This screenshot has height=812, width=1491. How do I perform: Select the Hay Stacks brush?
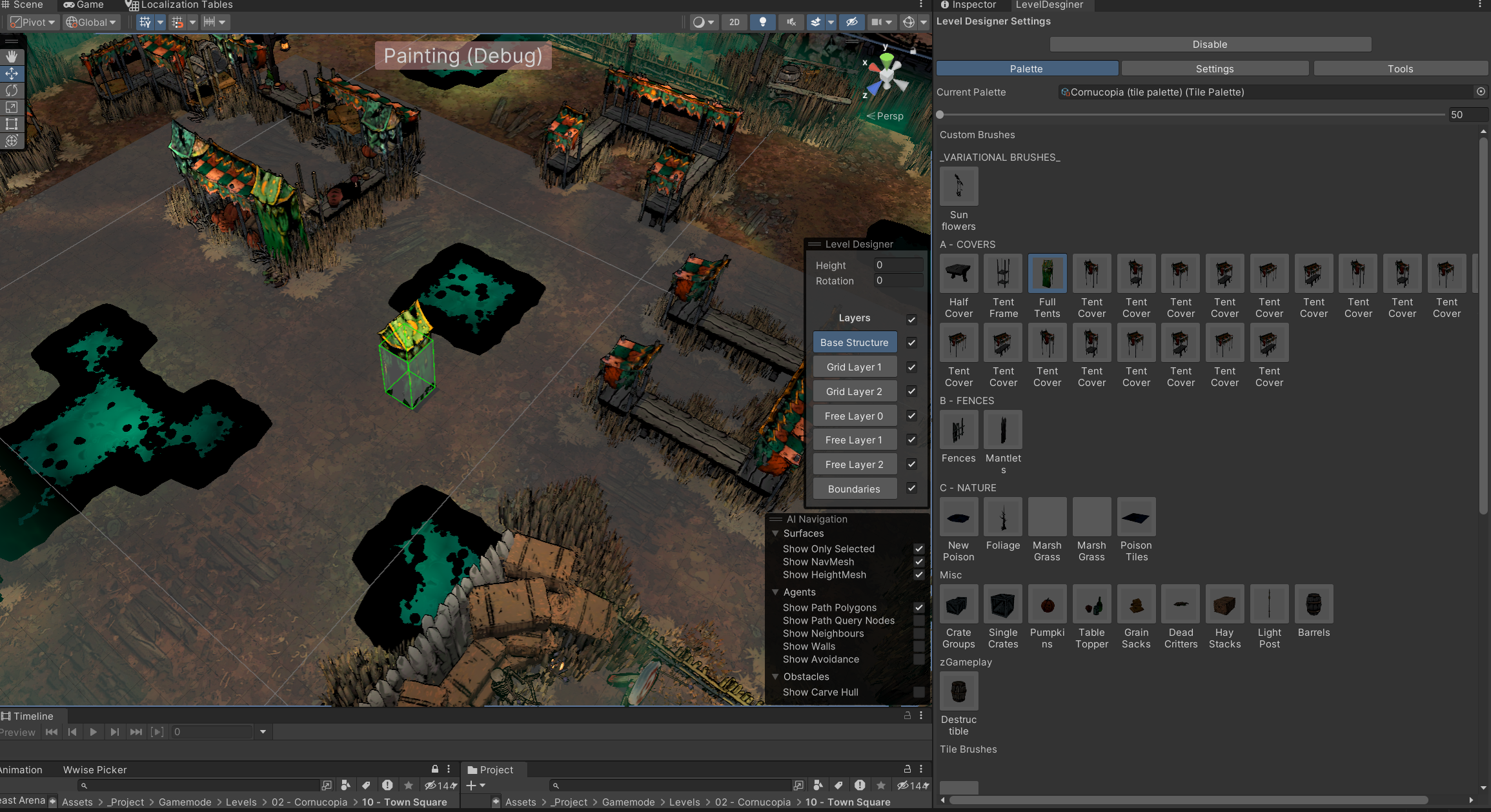tap(1224, 605)
